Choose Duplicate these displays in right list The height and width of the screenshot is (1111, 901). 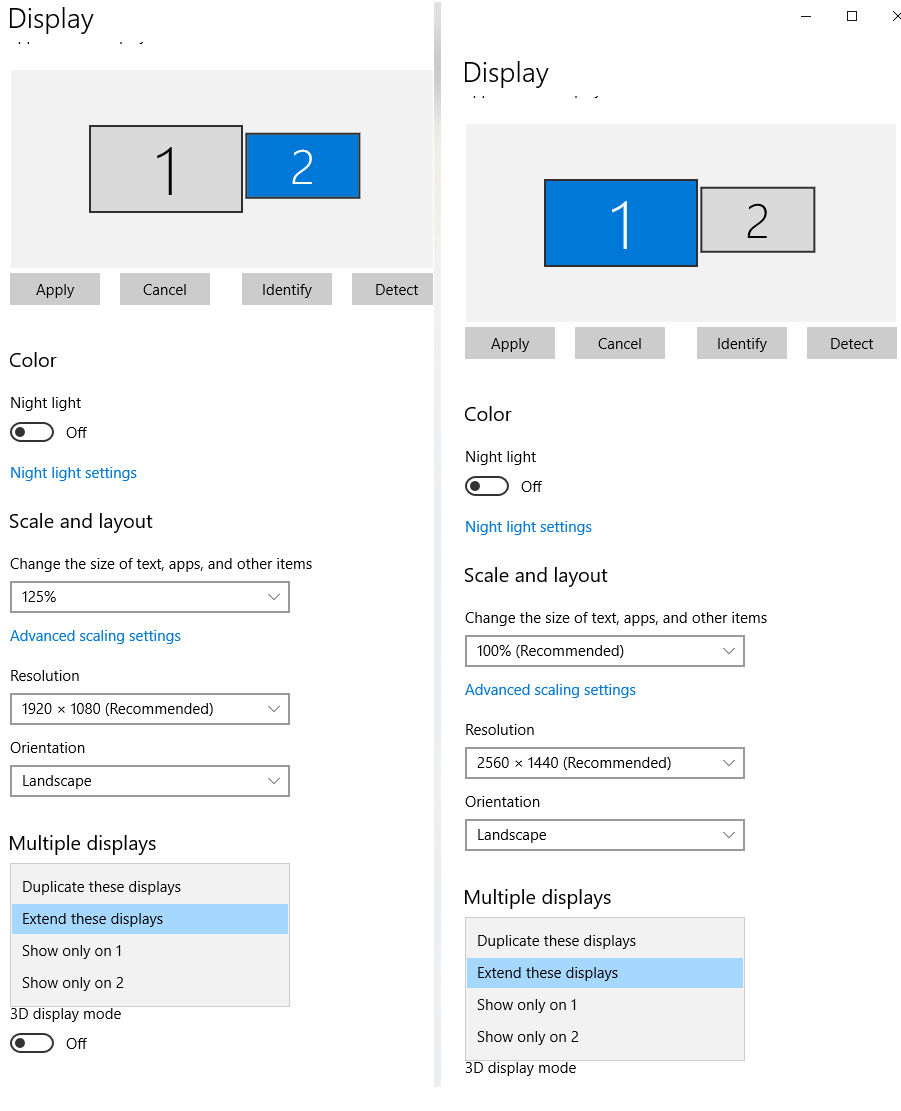coord(604,941)
